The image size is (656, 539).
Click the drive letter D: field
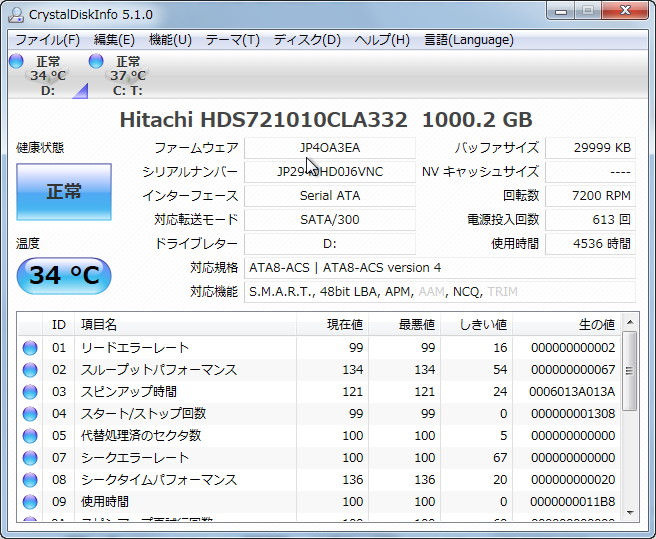point(330,244)
